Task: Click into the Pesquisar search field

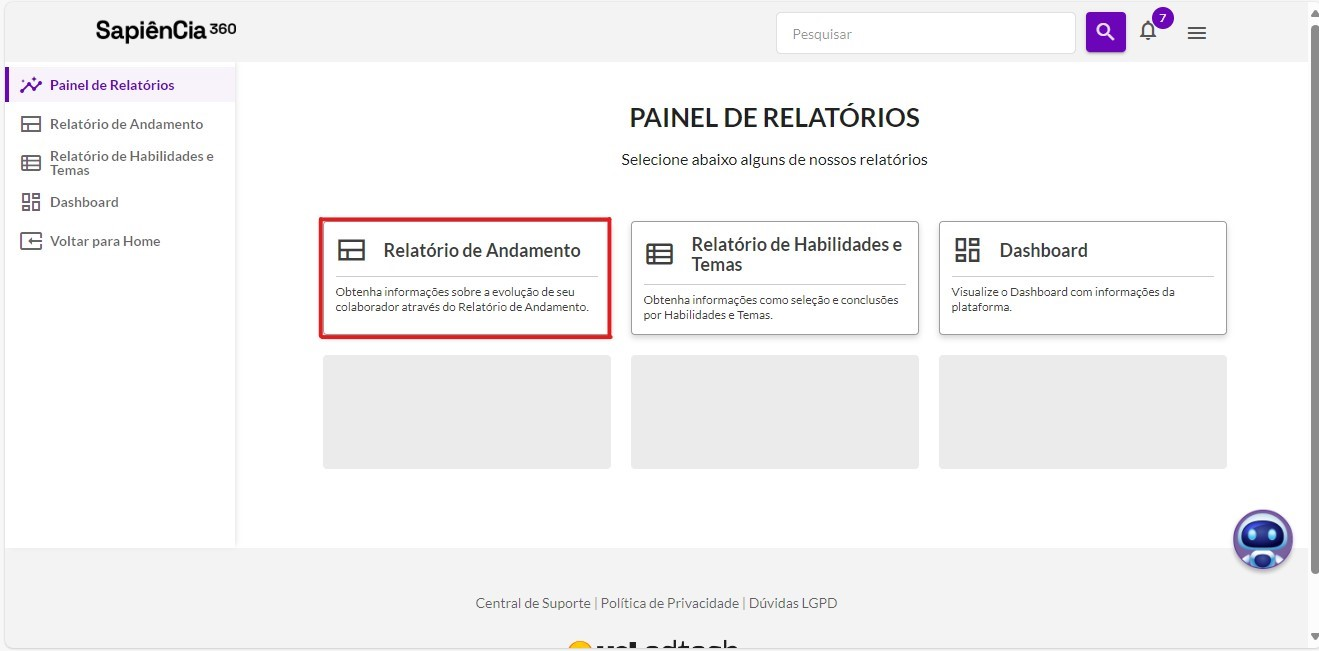Action: click(x=925, y=33)
